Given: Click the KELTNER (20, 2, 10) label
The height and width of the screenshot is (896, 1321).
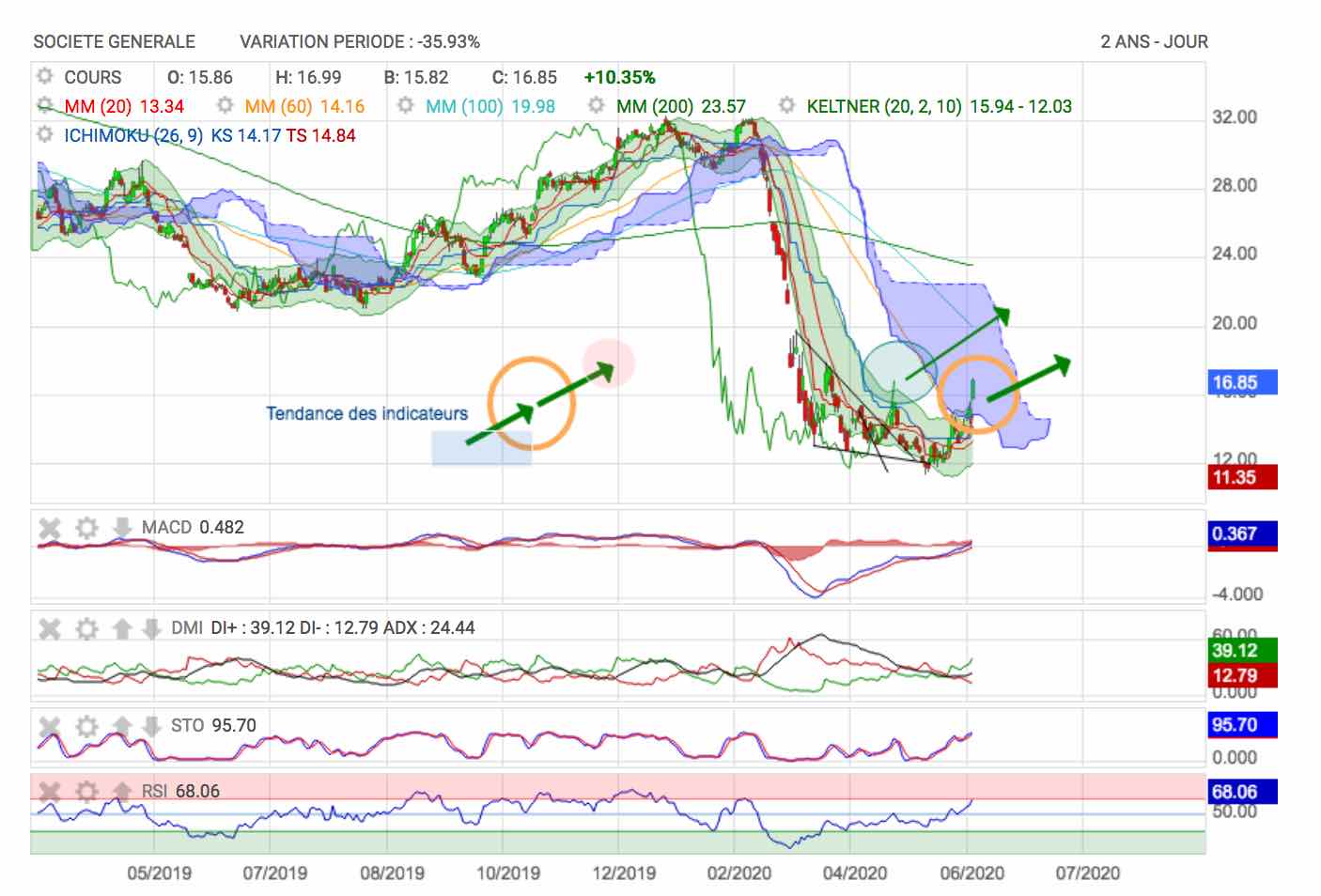Looking at the screenshot, I should [x=884, y=106].
